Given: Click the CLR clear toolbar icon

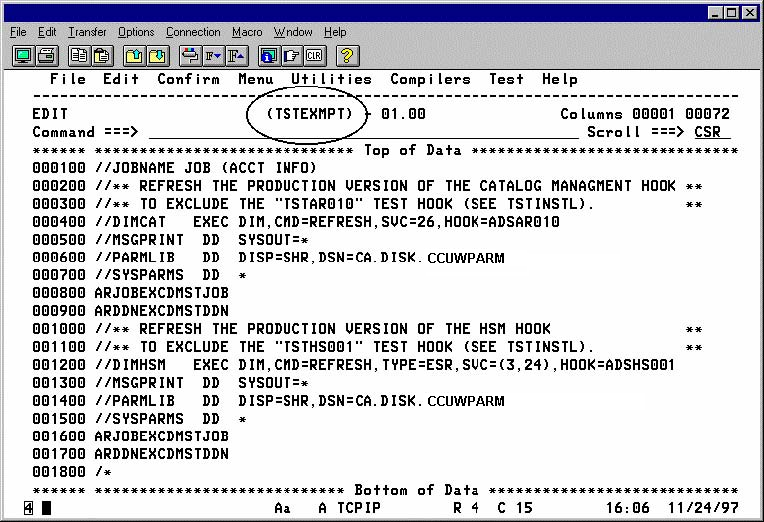Looking at the screenshot, I should click(x=314, y=56).
